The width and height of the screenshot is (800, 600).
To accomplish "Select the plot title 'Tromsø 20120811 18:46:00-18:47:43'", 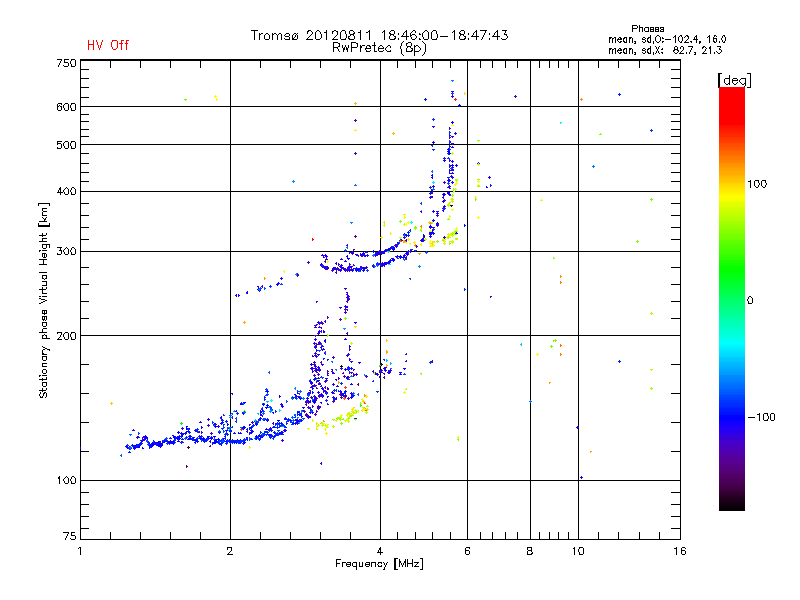I will click(379, 35).
